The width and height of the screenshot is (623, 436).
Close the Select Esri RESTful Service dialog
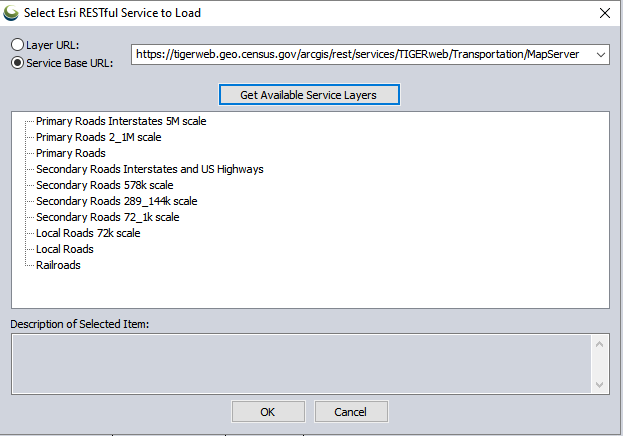click(x=603, y=13)
